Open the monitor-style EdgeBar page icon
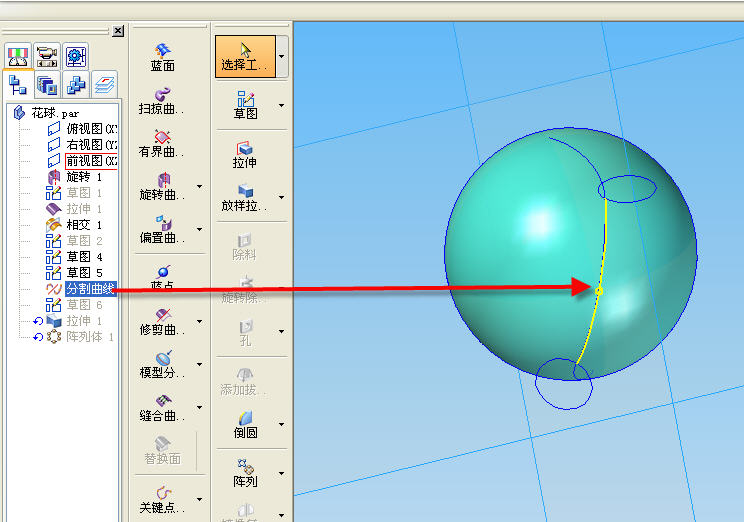Viewport: 744px width, 522px height. 18,56
